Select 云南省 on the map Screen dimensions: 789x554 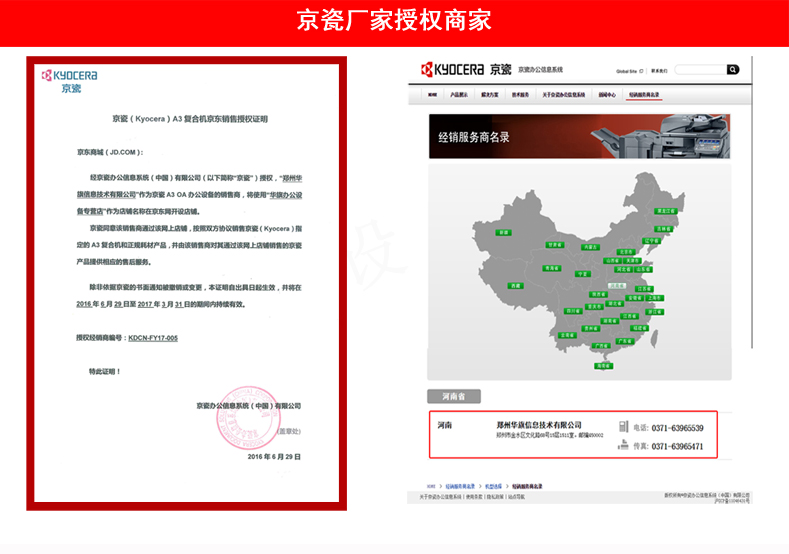(x=567, y=335)
